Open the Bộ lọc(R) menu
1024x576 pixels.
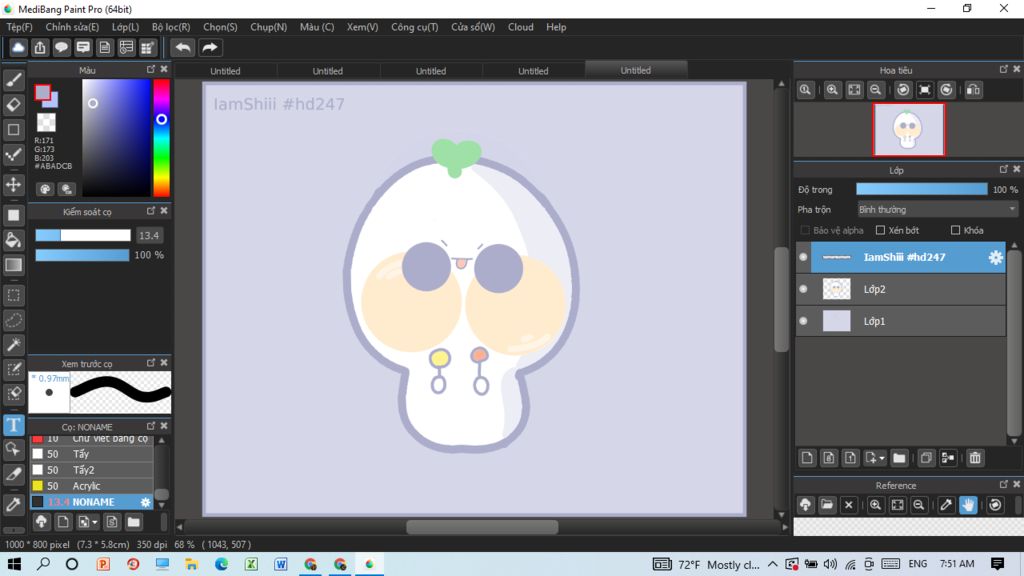171,27
